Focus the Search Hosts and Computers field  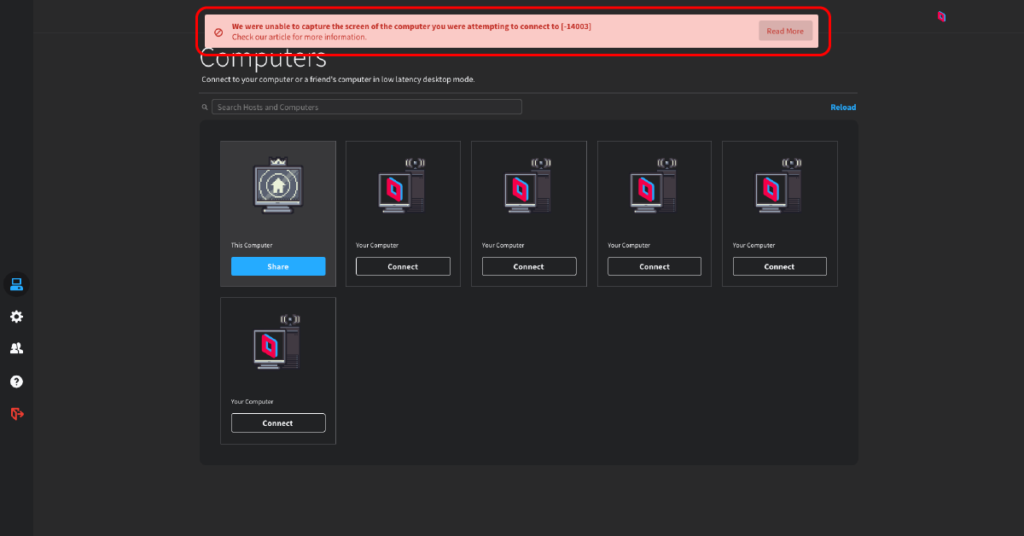pos(365,107)
